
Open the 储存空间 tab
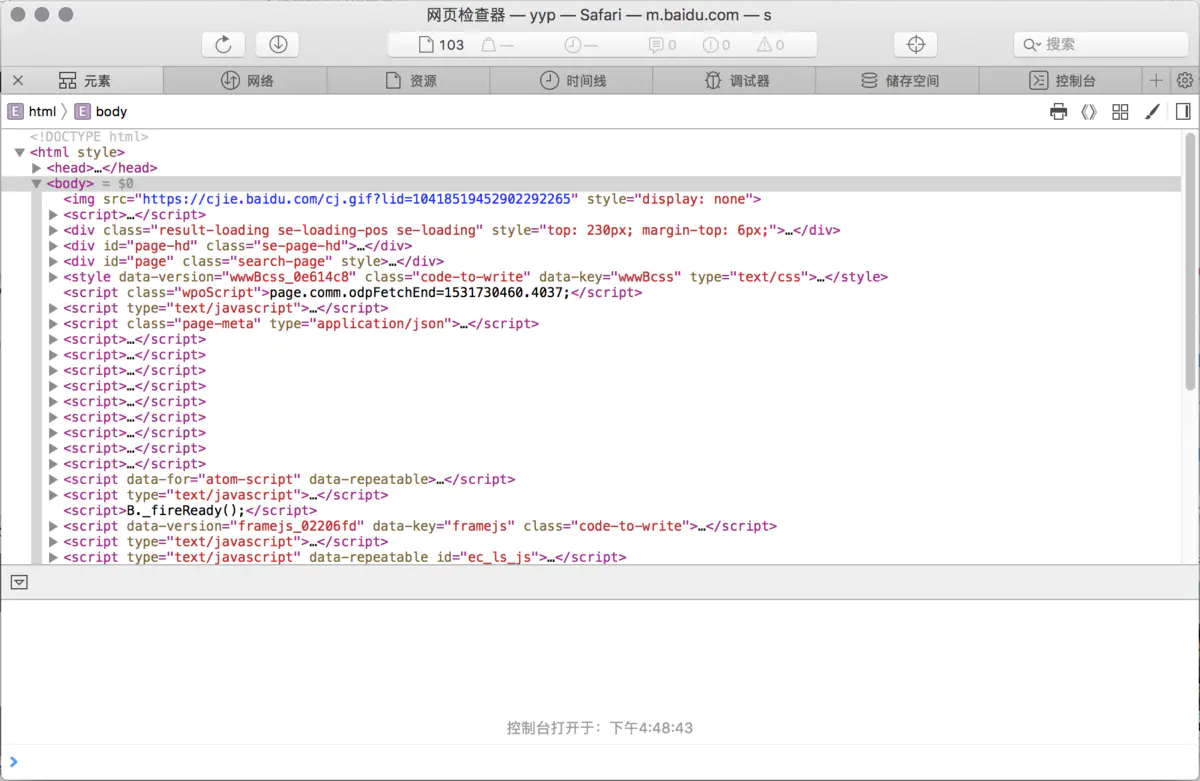tap(897, 81)
